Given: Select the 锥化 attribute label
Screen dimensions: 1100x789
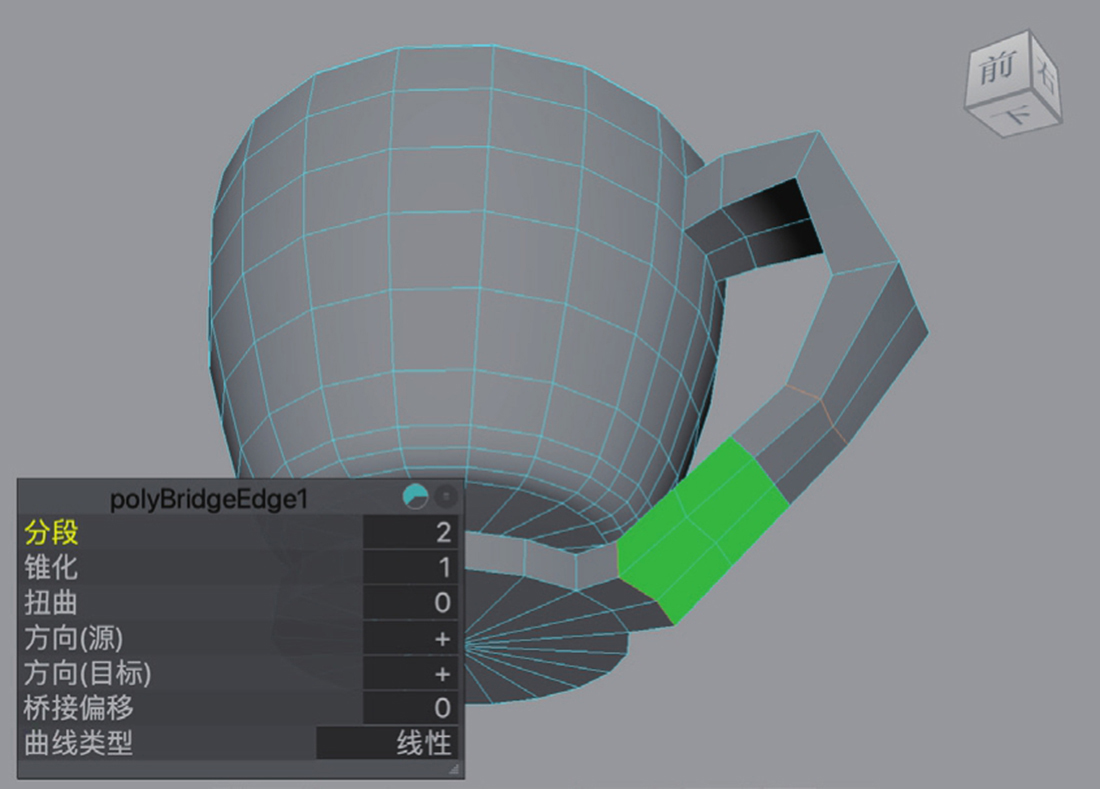Looking at the screenshot, I should pyautogui.click(x=51, y=567).
